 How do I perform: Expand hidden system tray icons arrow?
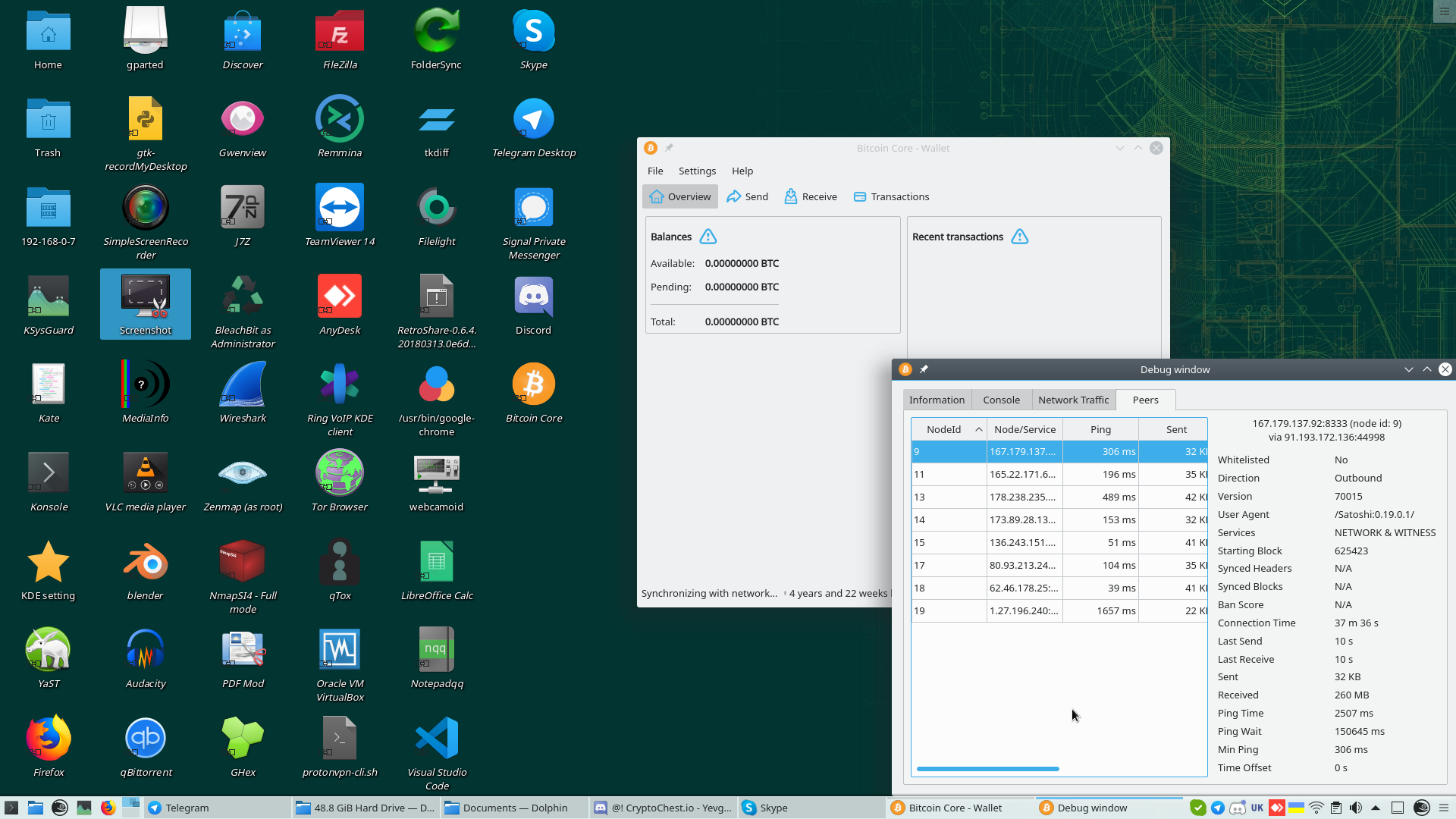(1376, 808)
